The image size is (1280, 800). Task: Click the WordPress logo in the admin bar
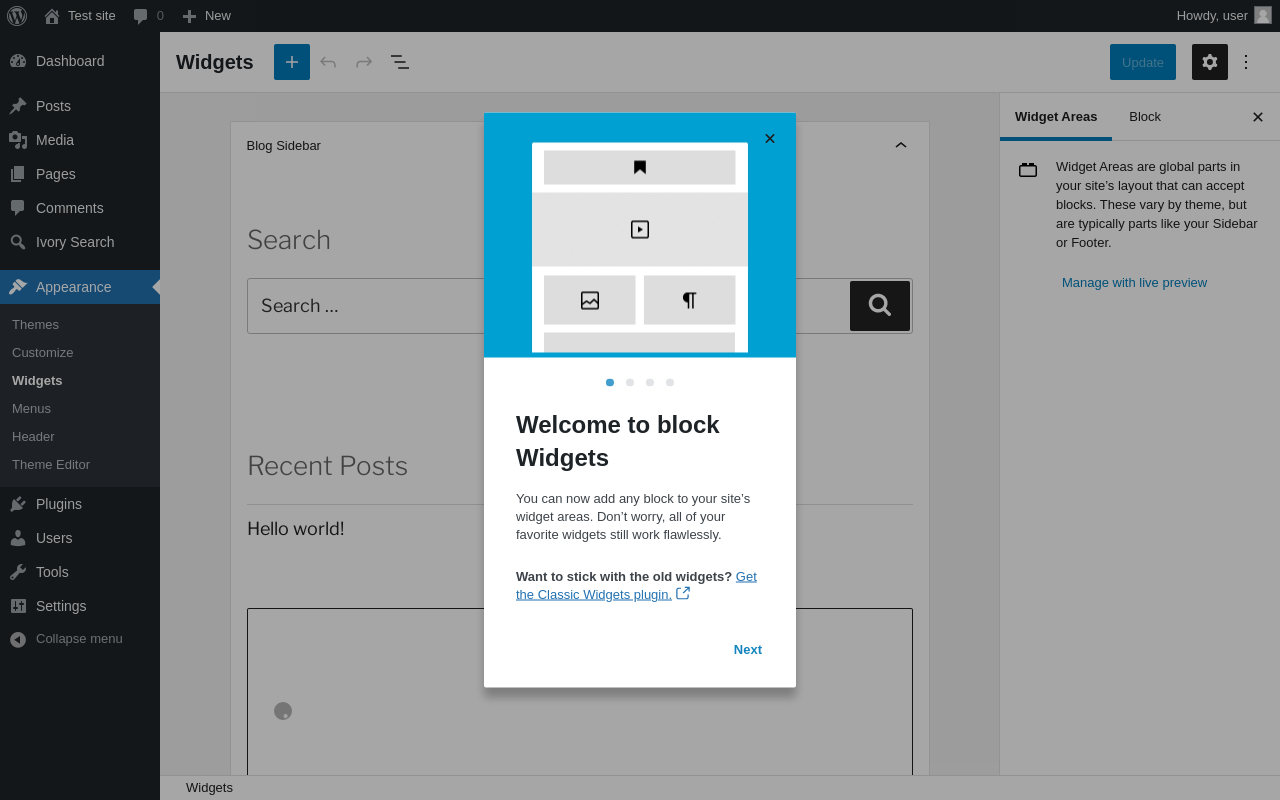[17, 16]
